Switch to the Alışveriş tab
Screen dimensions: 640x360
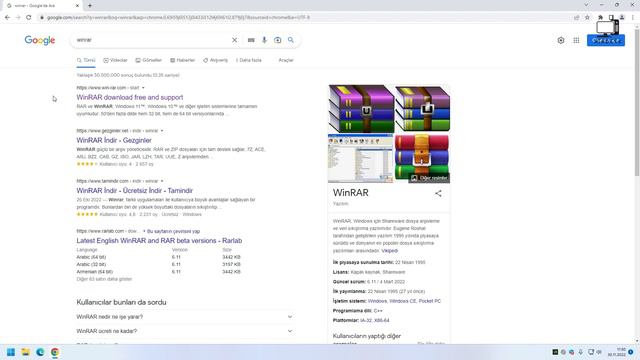[x=216, y=60]
